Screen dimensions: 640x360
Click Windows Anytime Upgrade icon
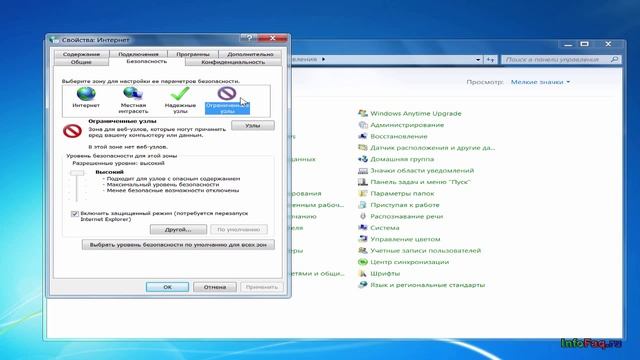(362, 113)
